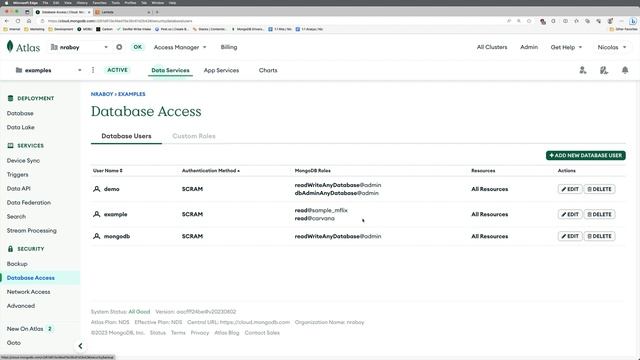Open organization settings gear icon
640x360 pixels.
(119, 47)
